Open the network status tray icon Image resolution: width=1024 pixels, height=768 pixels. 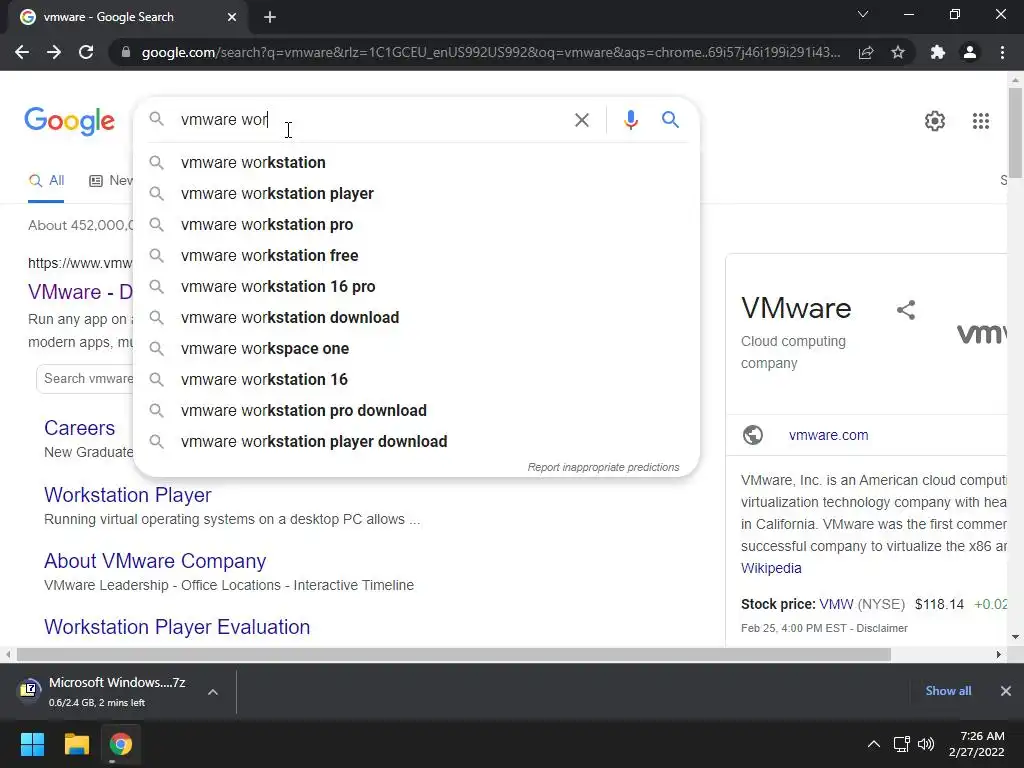pos(902,744)
